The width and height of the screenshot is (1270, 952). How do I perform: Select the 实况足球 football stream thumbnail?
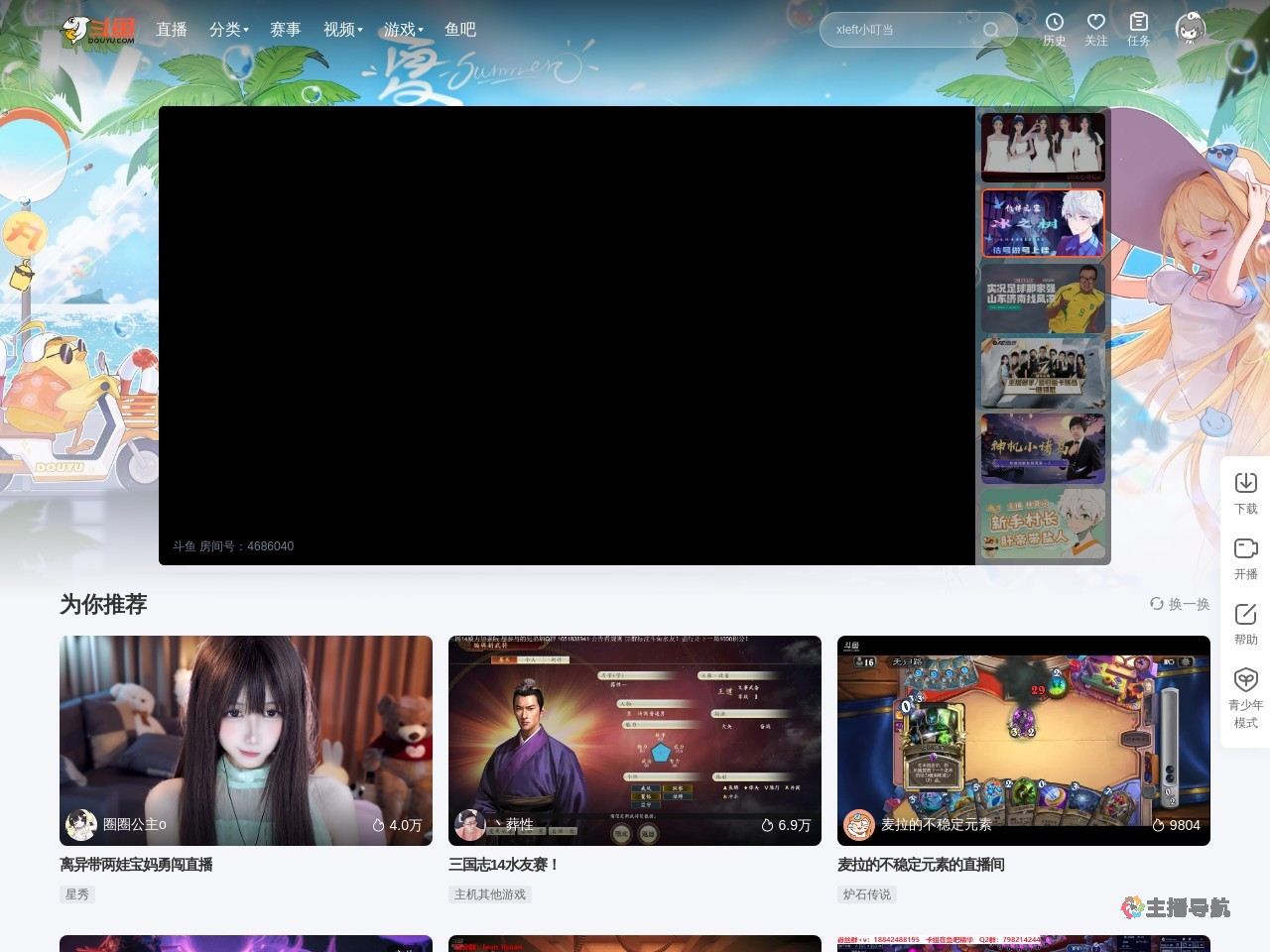[x=1043, y=298]
